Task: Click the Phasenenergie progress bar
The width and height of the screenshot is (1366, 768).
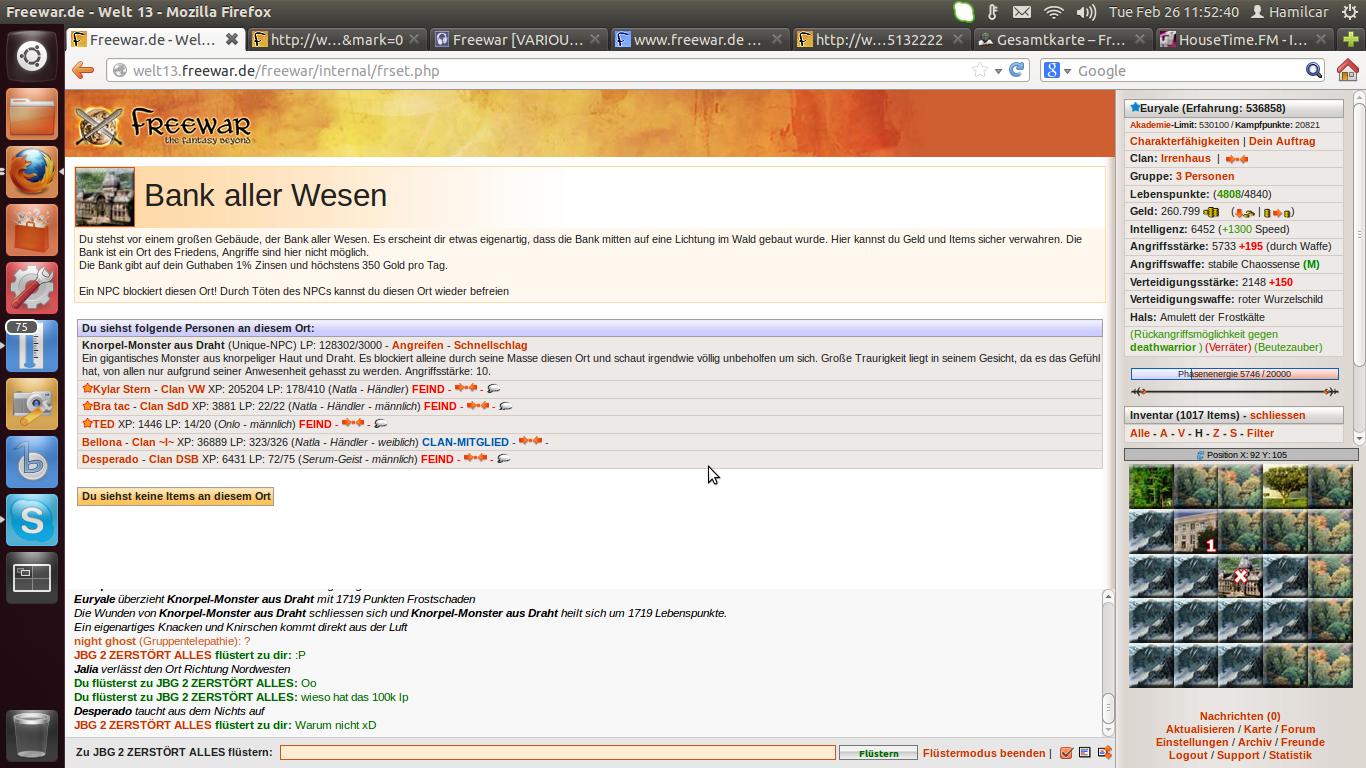Action: 1234,374
